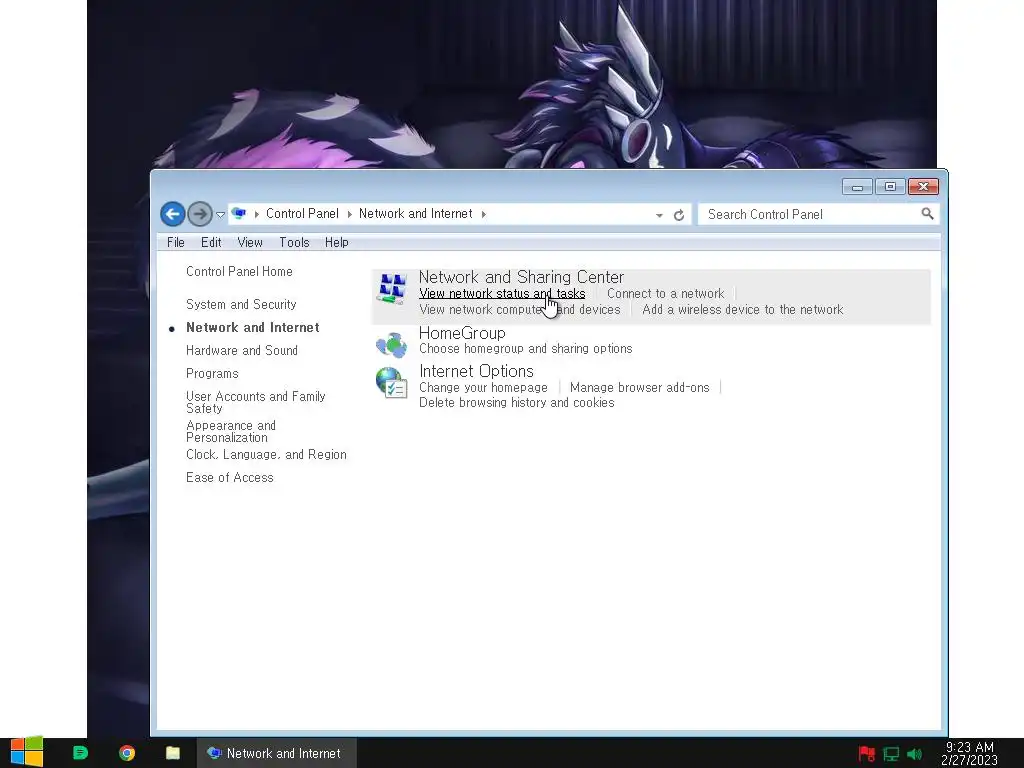
Task: Click the HomeGroup icon
Action: pos(391,344)
